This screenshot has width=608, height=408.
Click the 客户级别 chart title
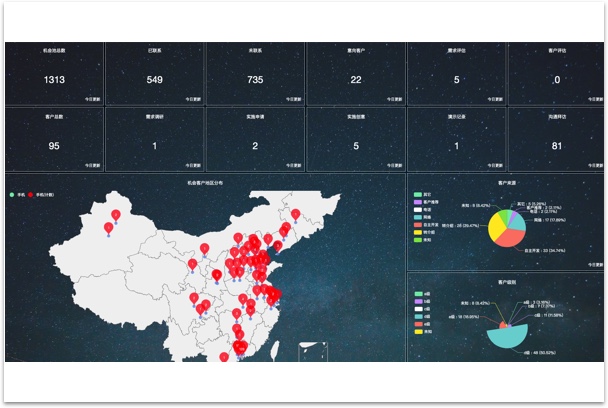507,282
